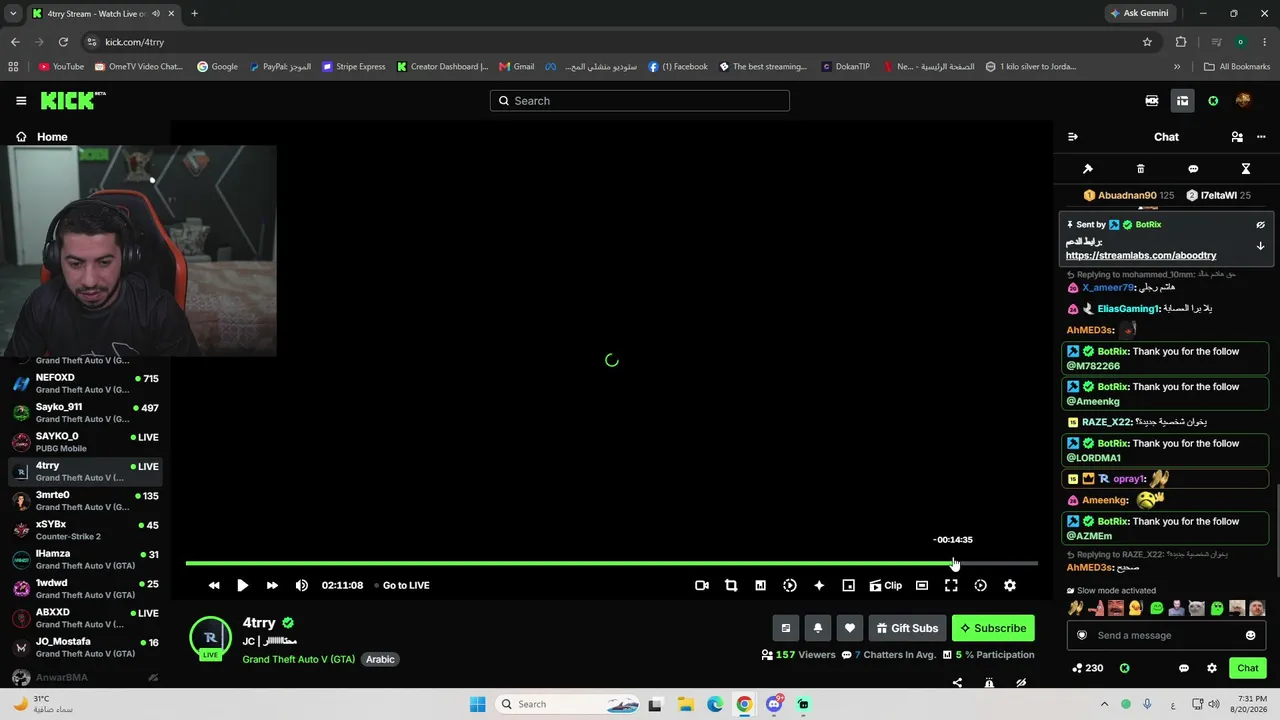
Task: Jump to Go to LIVE
Action: 406,585
